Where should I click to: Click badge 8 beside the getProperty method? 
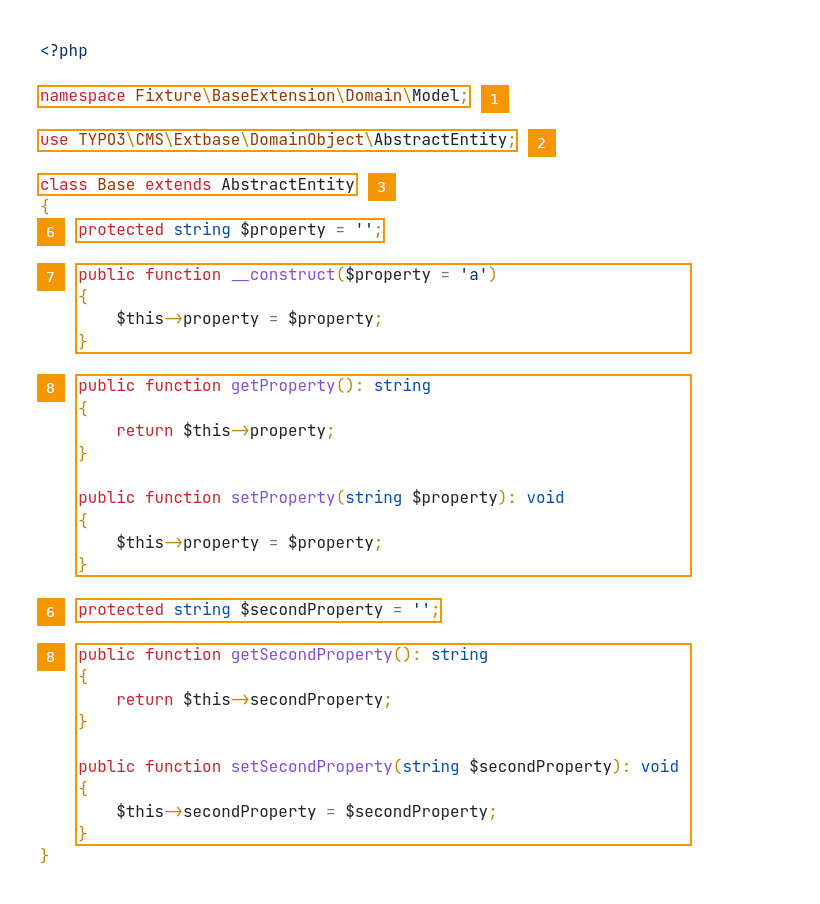pos(51,388)
